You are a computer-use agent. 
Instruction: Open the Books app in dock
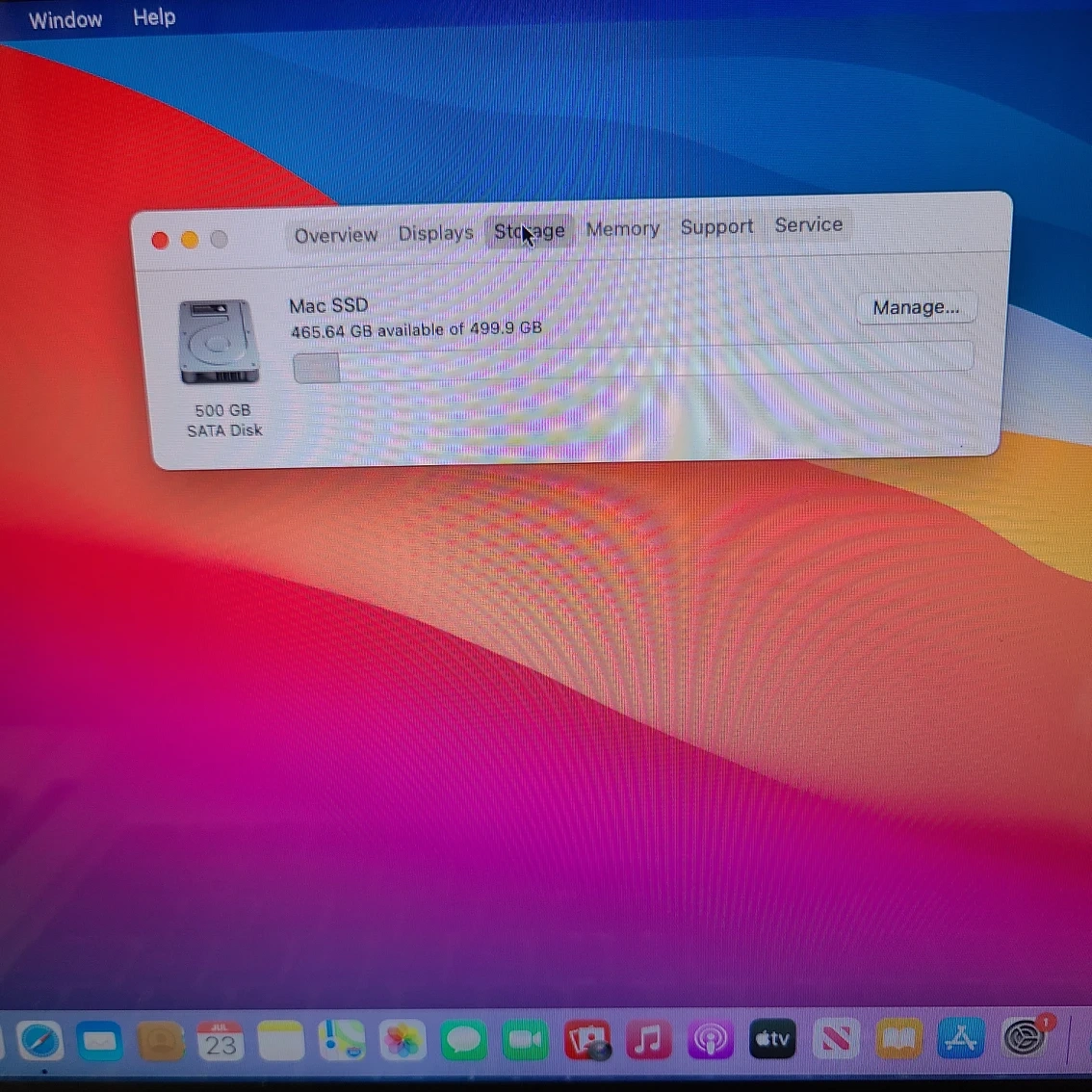click(898, 1039)
